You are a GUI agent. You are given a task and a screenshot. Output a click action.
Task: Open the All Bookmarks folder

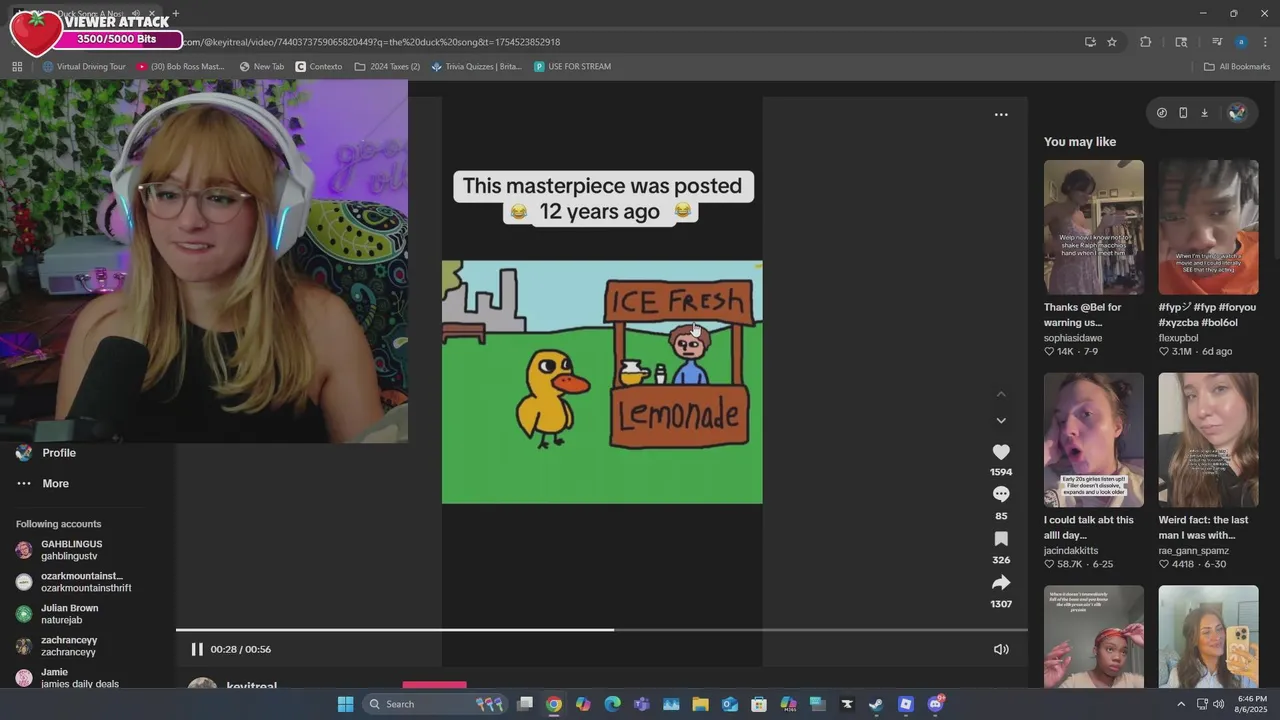(1237, 67)
